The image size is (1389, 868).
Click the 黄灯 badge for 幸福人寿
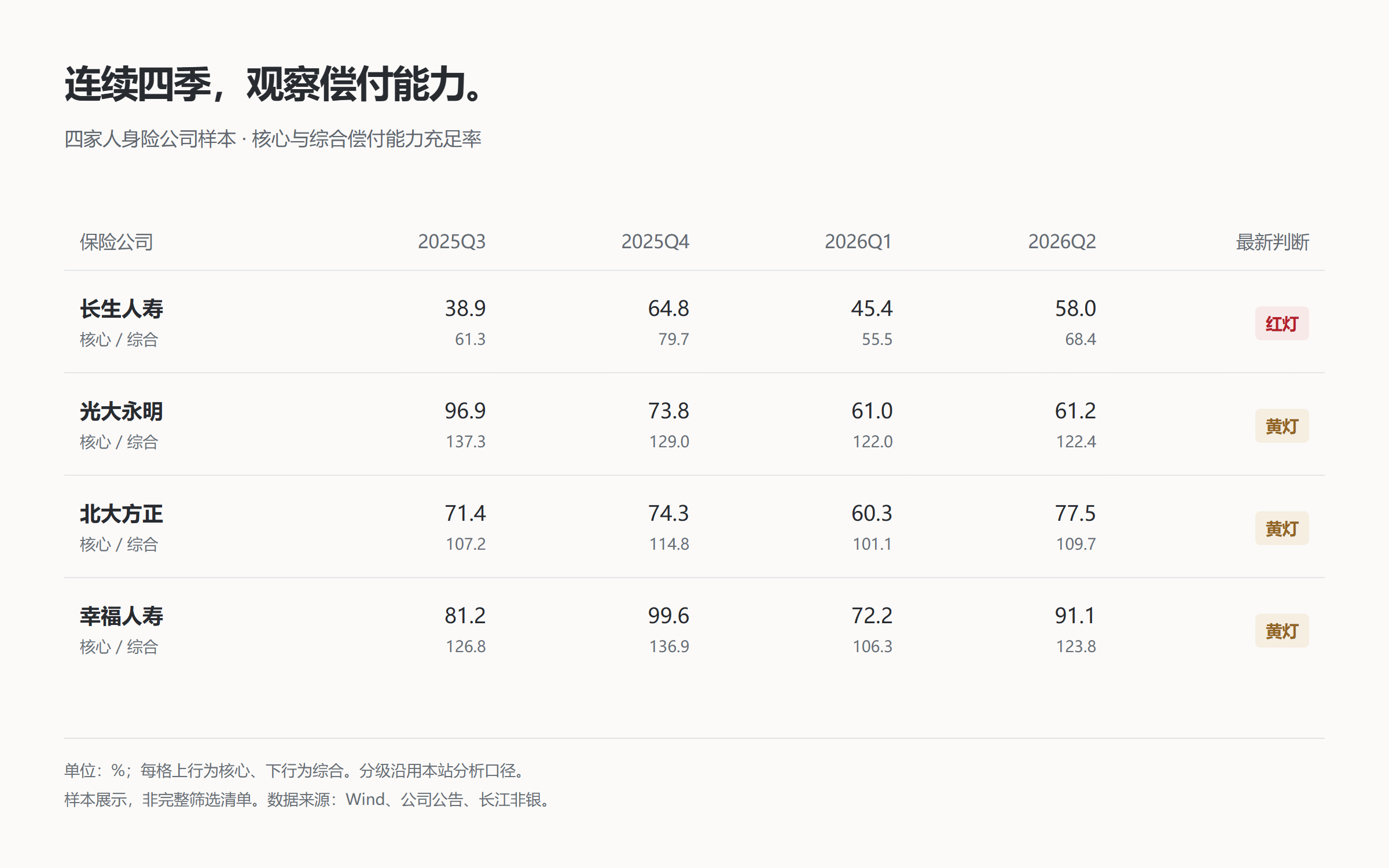1281,631
